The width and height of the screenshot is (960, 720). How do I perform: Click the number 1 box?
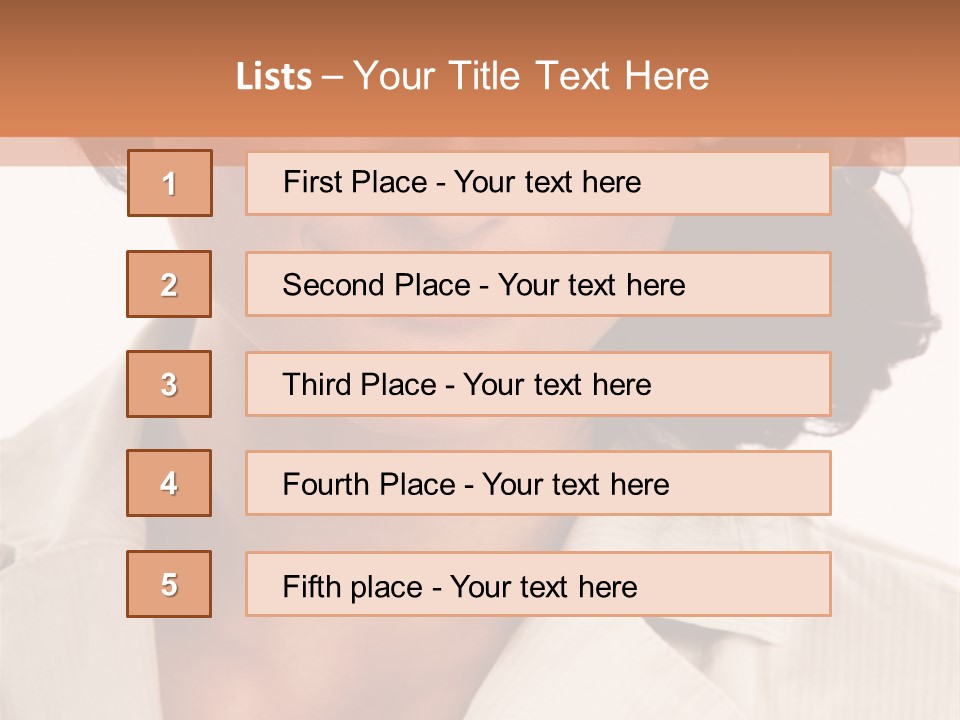coord(170,183)
